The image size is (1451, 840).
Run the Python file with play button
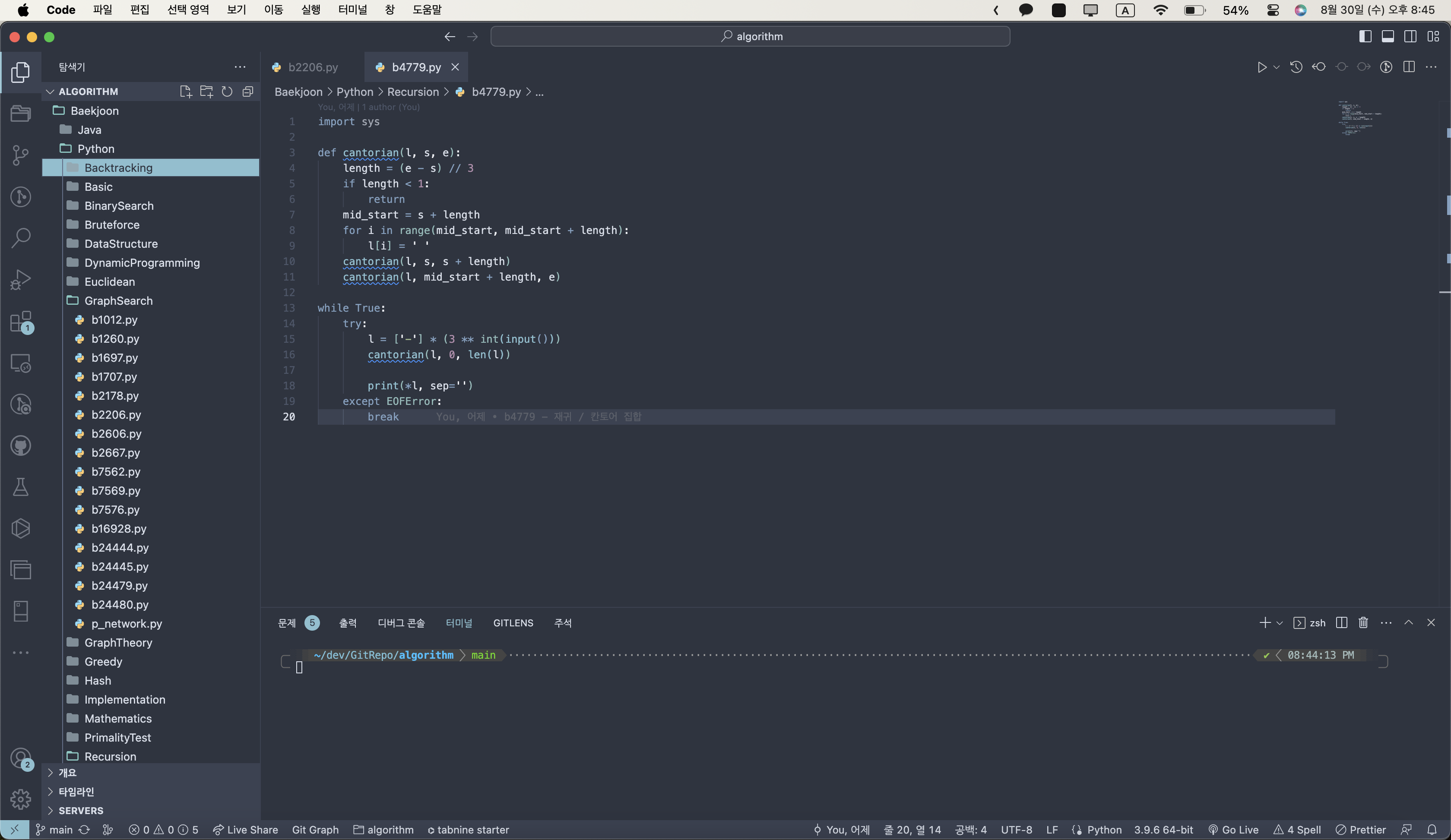tap(1261, 67)
